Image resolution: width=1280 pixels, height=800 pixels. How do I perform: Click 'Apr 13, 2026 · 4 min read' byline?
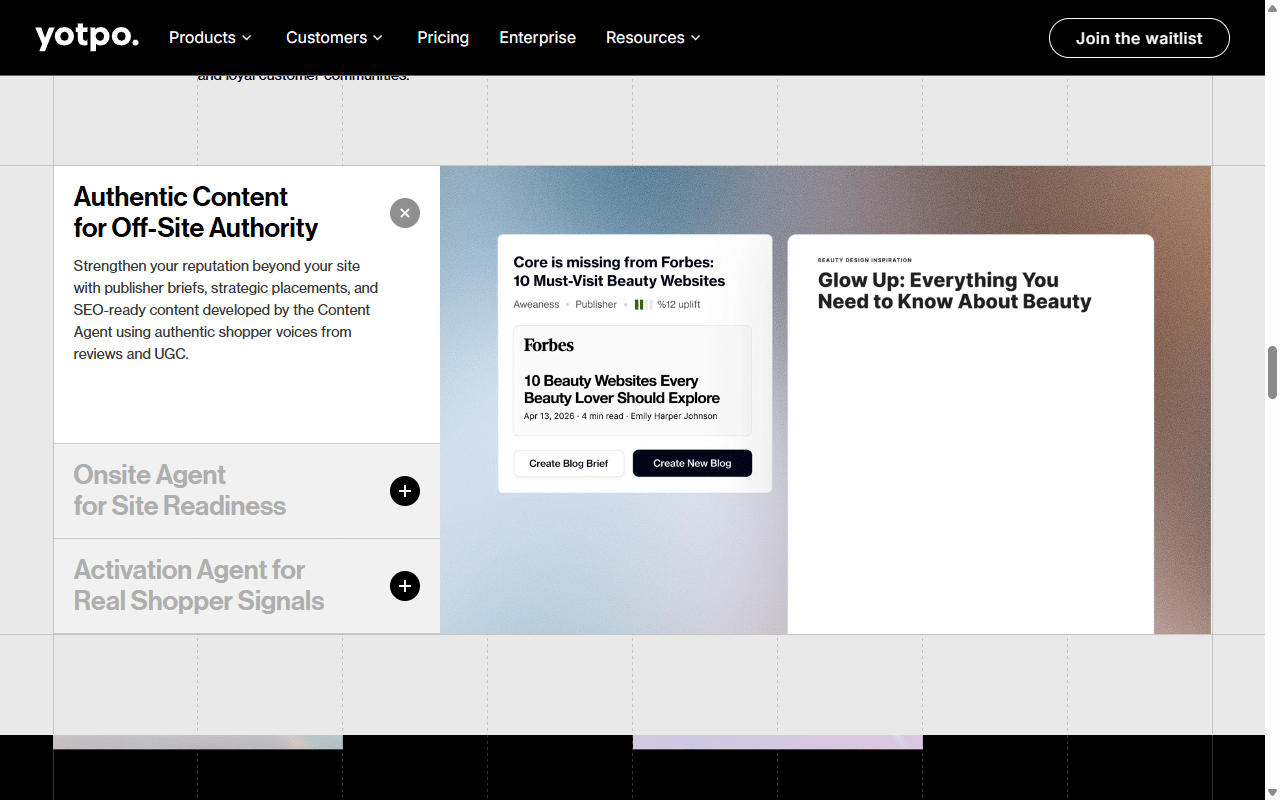(620, 416)
